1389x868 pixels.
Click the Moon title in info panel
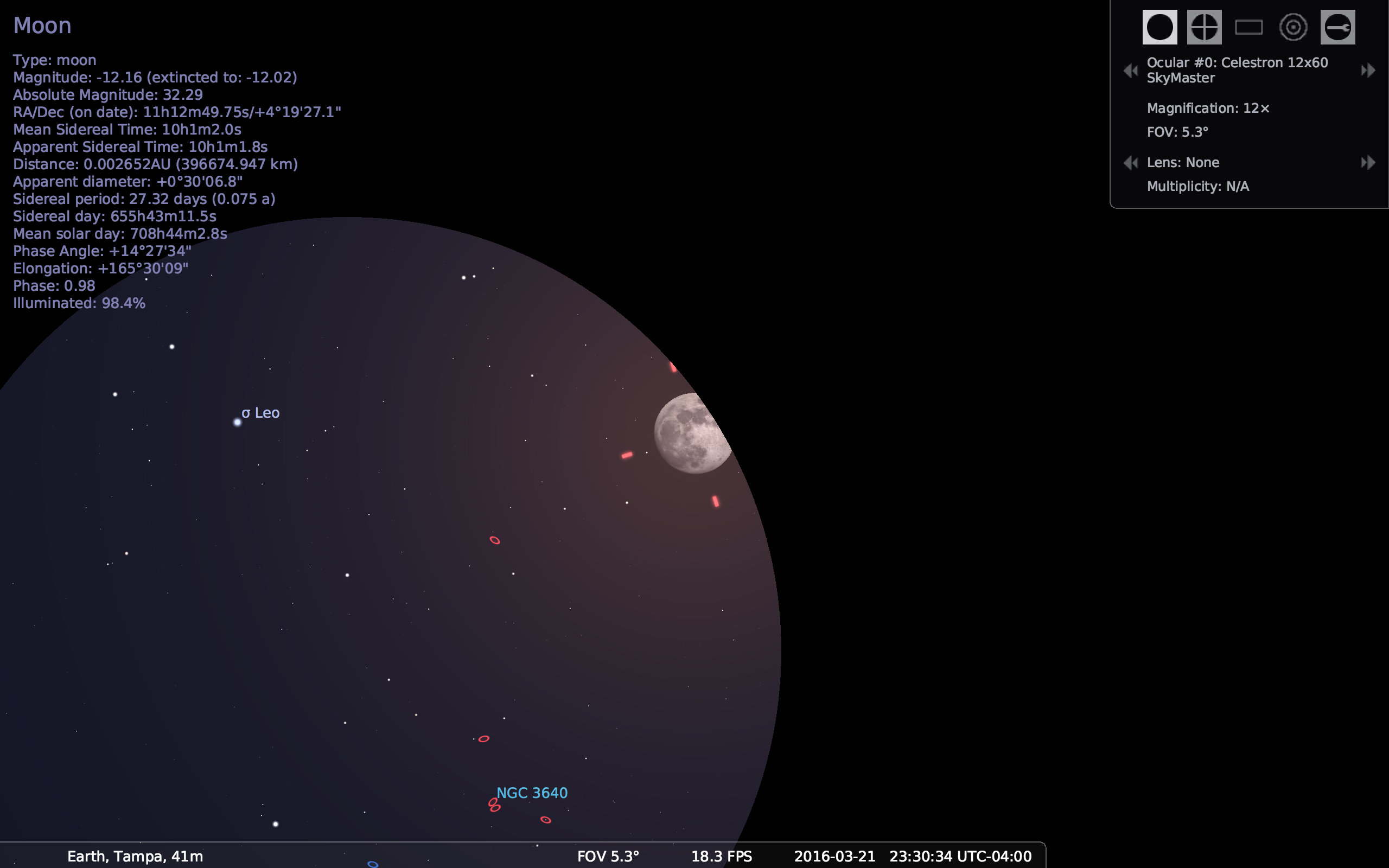tap(42, 26)
